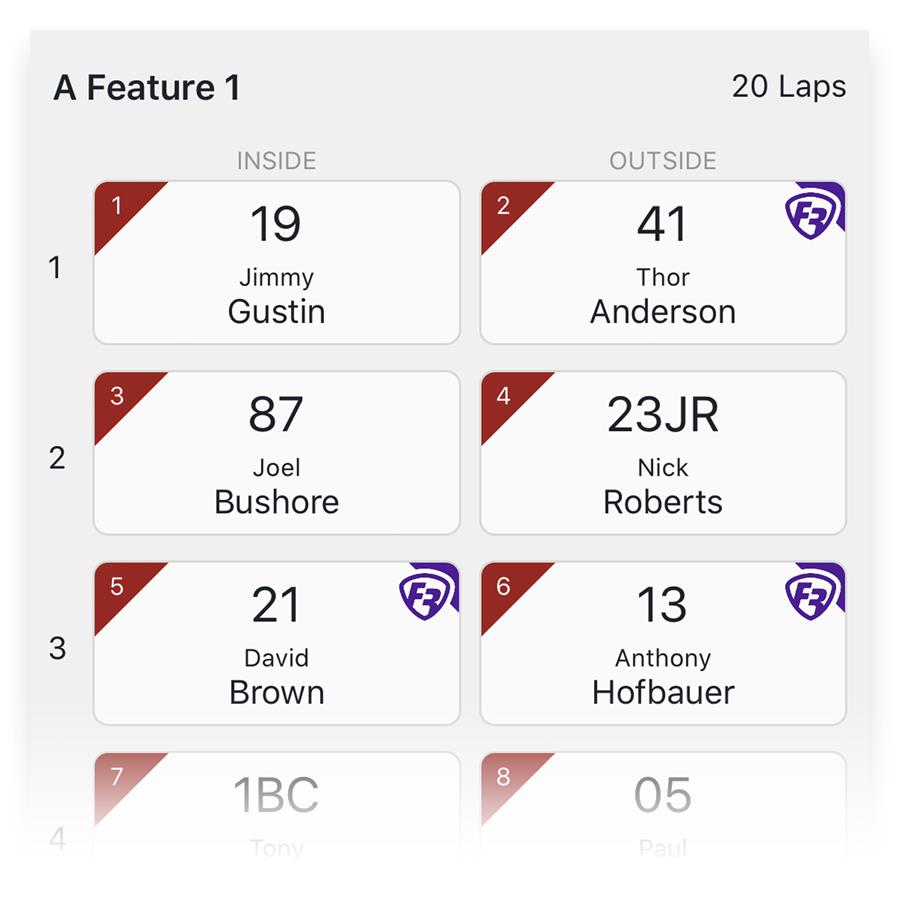Select row number 2 label
The height and width of the screenshot is (900, 900).
coord(57,458)
